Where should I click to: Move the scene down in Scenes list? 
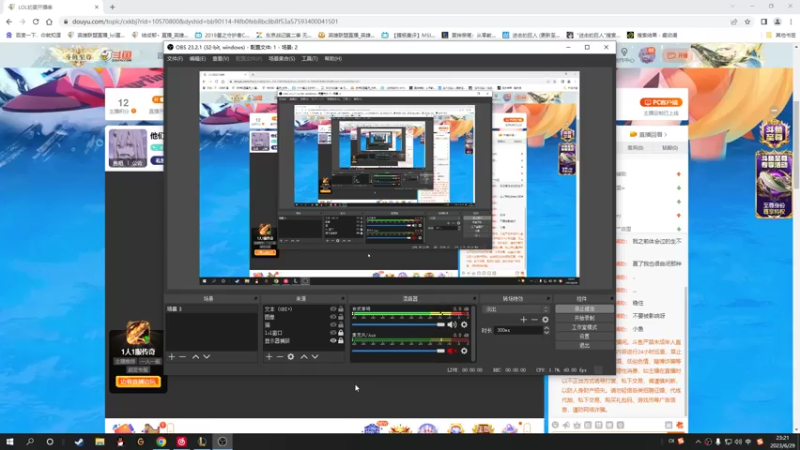[x=207, y=357]
